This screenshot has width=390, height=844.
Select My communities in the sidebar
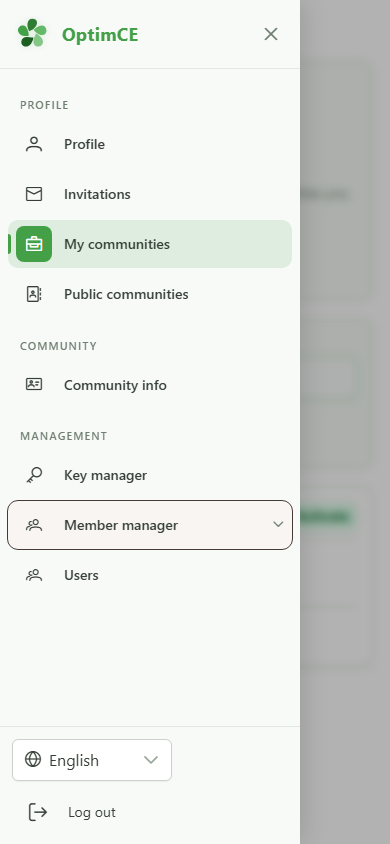click(x=150, y=244)
